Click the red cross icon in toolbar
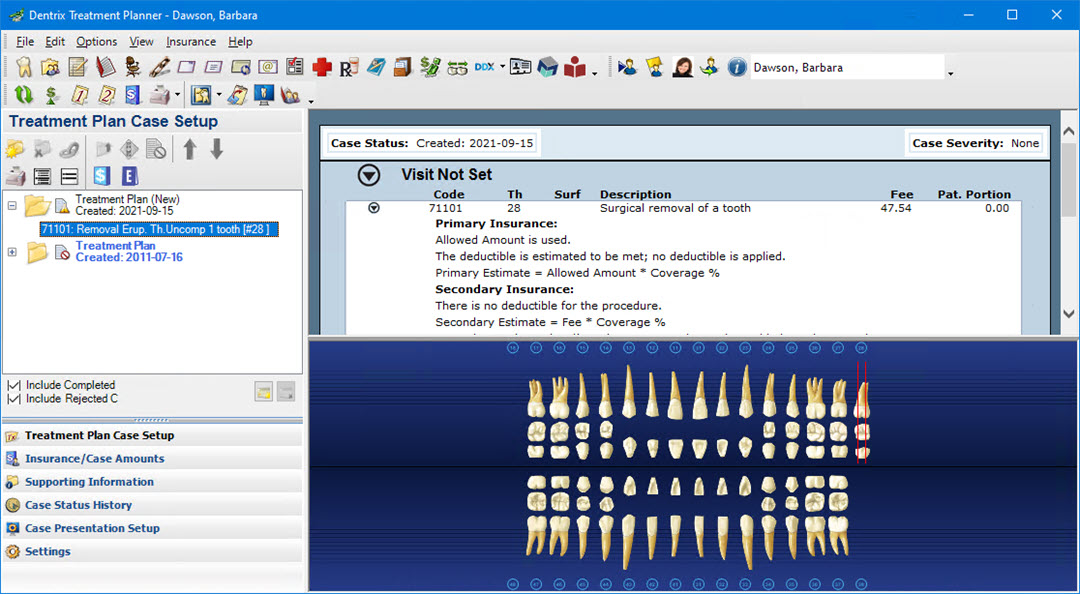 coord(321,68)
